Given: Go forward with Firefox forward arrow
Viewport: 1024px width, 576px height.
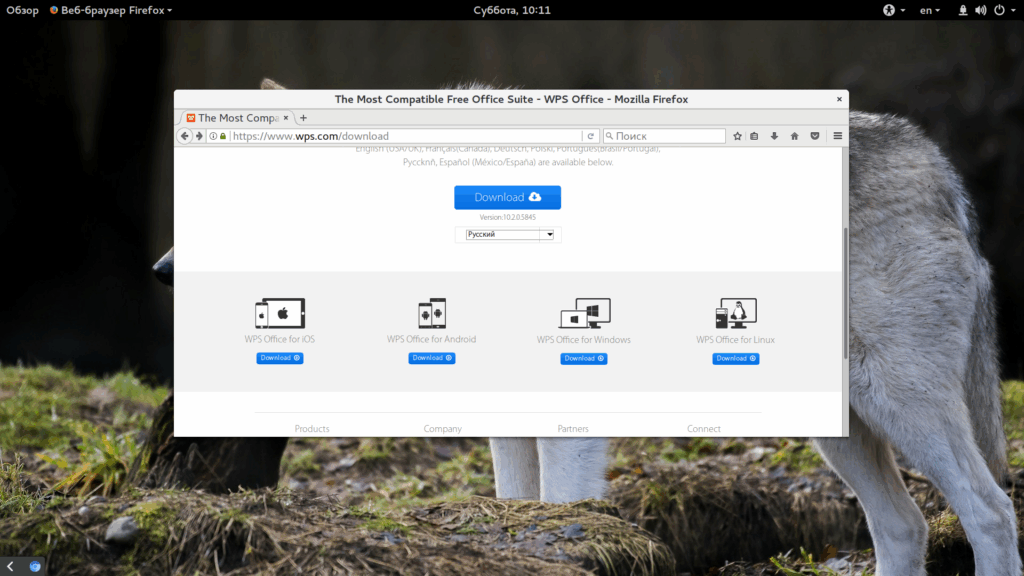Looking at the screenshot, I should [199, 136].
